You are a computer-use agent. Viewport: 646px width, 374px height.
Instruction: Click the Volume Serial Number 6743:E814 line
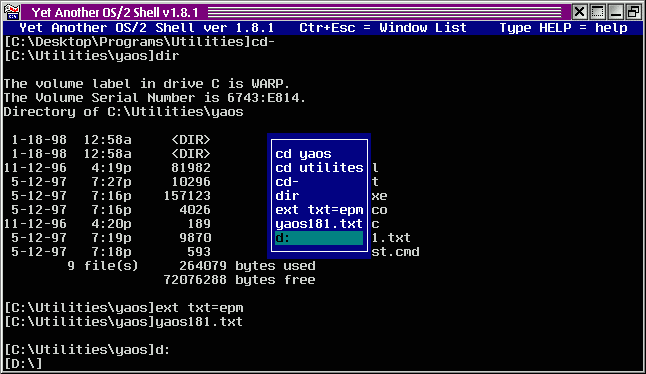[154, 98]
